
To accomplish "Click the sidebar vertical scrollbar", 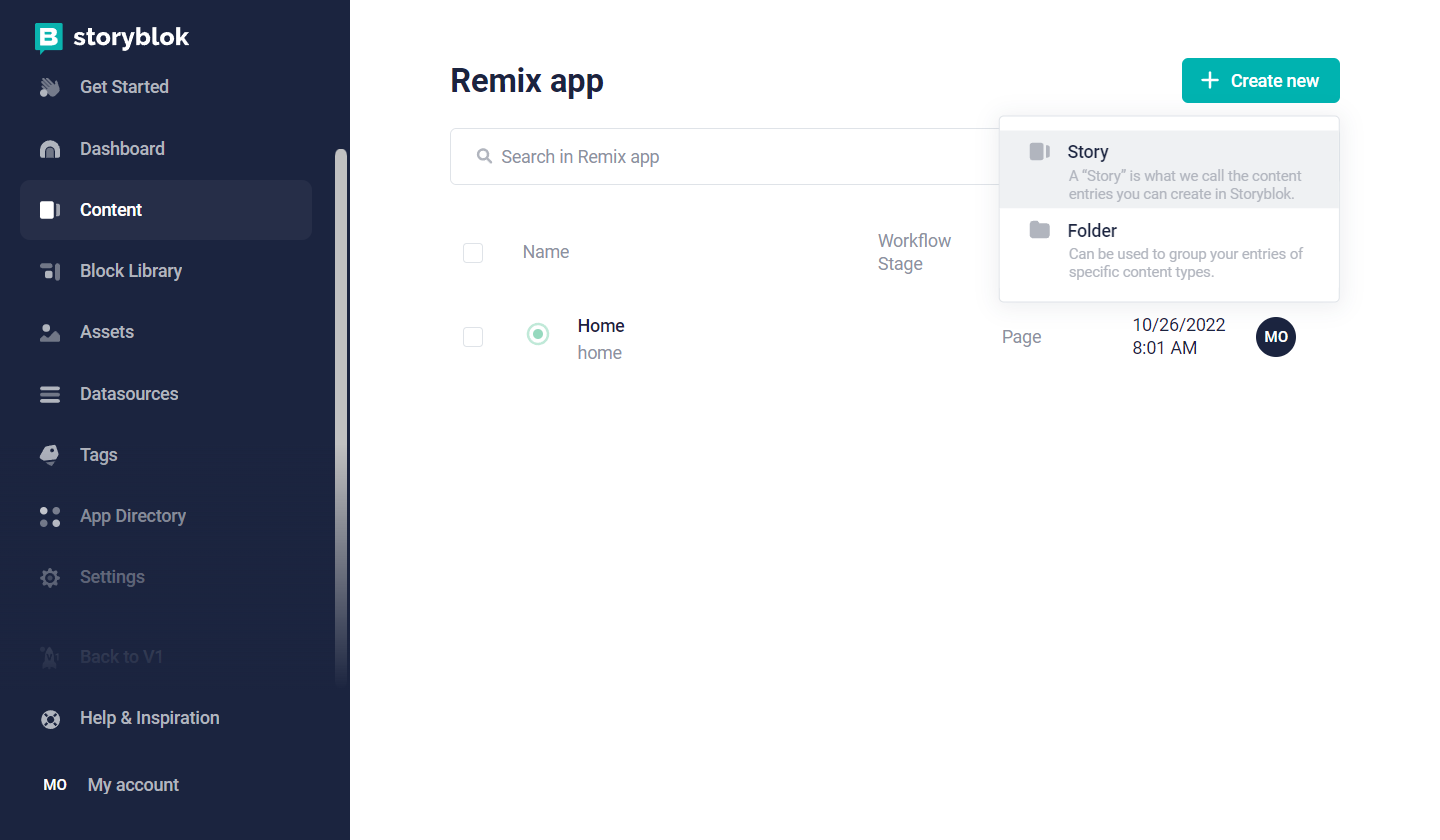I will click(x=341, y=420).
